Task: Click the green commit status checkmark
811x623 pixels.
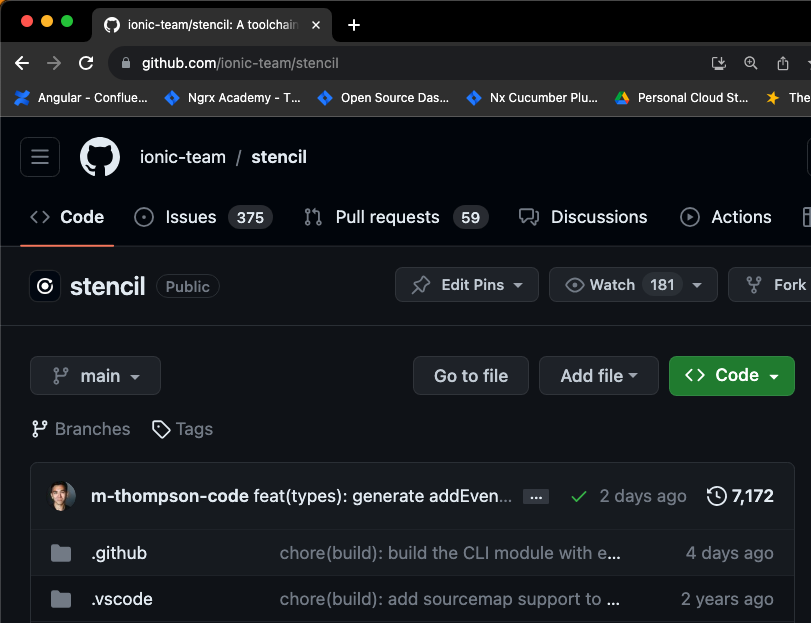Action: tap(579, 497)
